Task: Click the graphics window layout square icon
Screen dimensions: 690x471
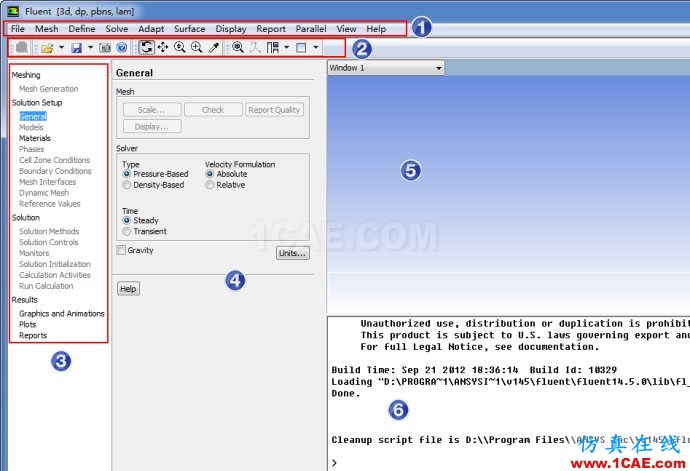Action: 301,48
